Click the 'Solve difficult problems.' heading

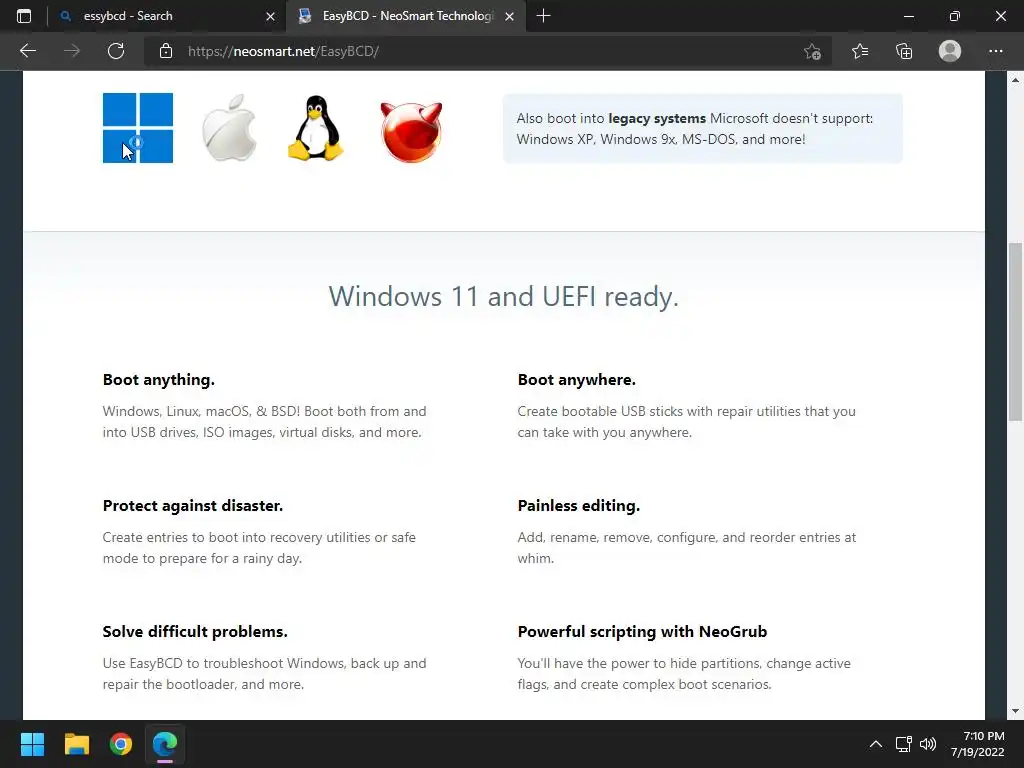195,632
